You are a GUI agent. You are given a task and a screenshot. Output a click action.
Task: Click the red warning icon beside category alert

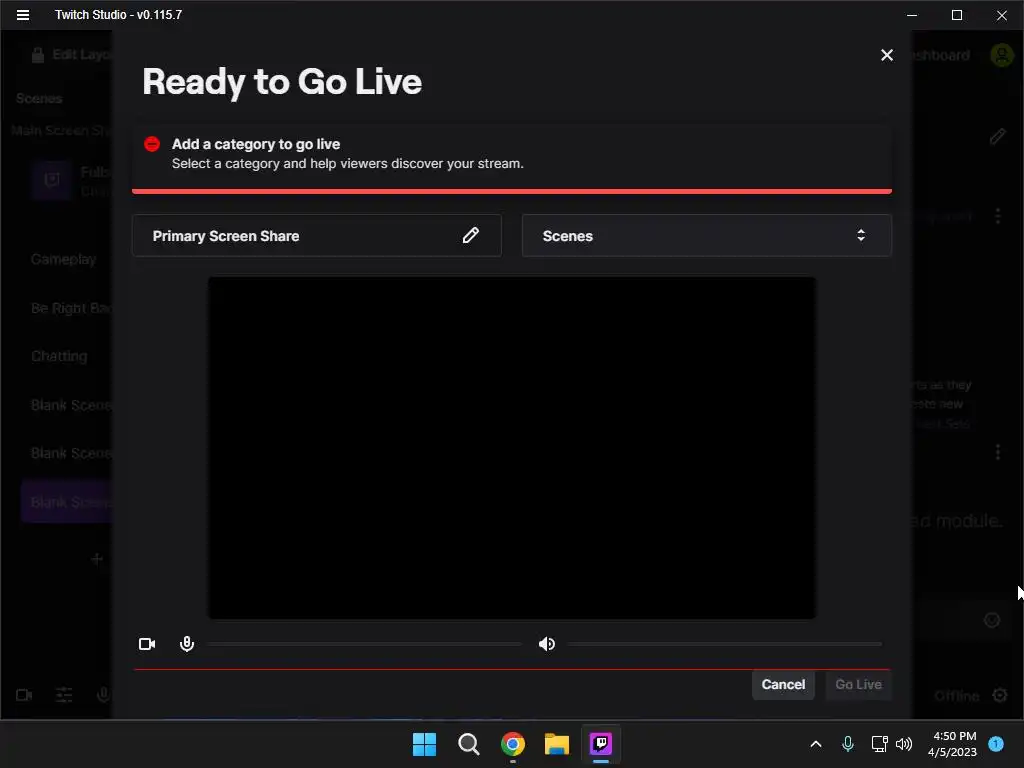click(x=152, y=144)
